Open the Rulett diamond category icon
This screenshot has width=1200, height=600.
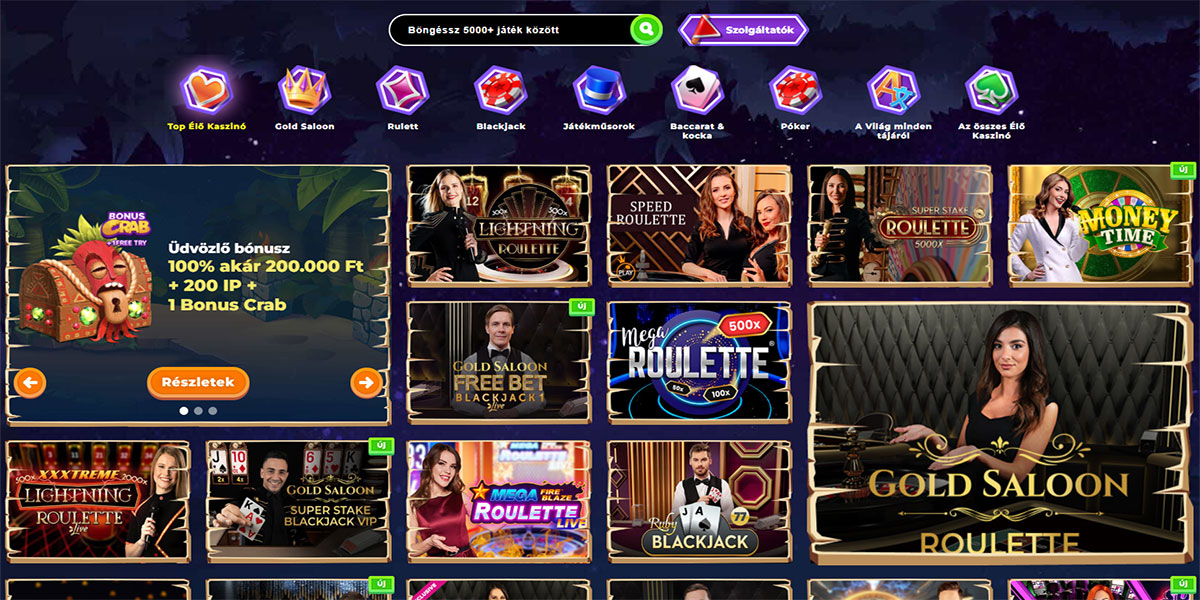click(x=402, y=90)
